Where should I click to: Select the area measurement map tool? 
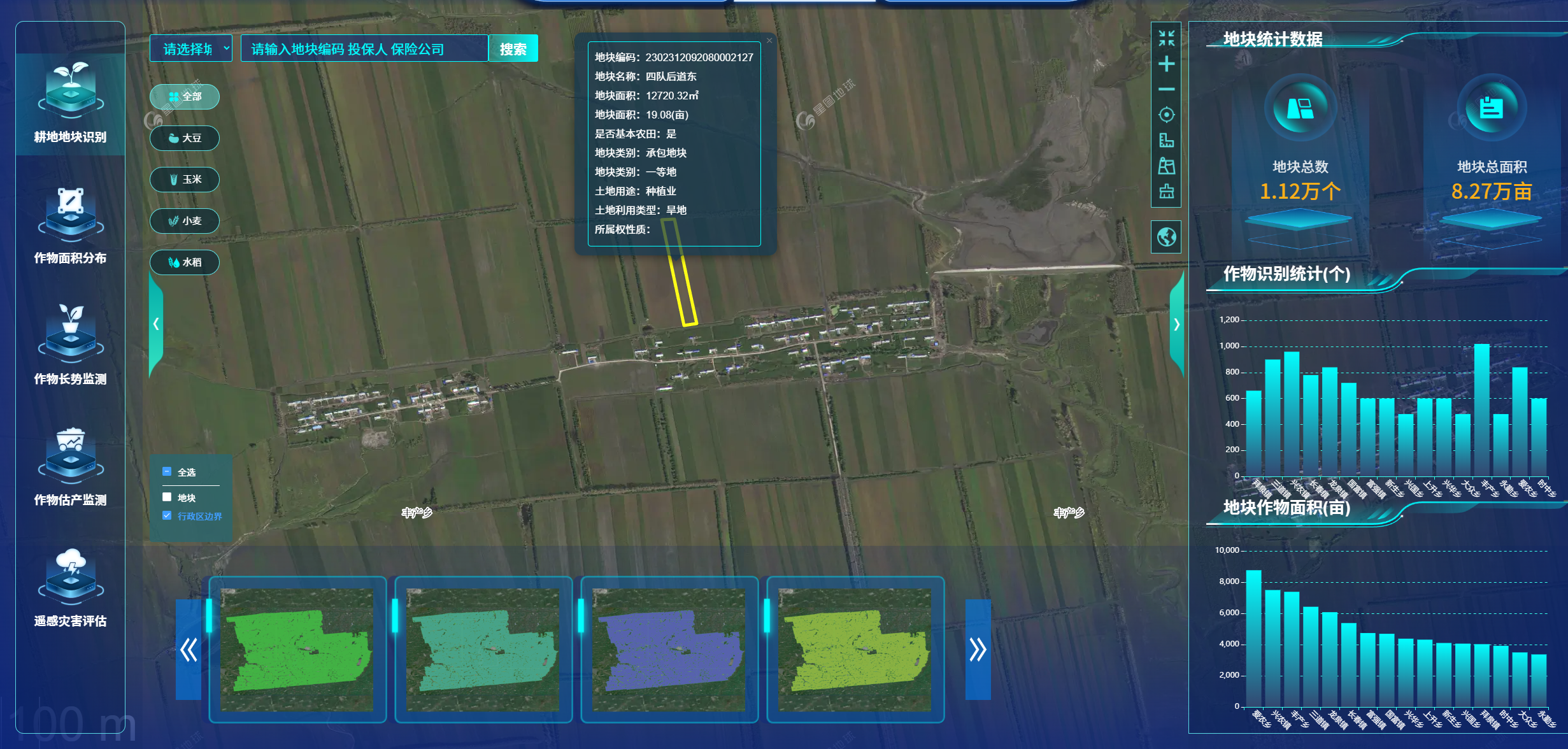pyautogui.click(x=1166, y=166)
